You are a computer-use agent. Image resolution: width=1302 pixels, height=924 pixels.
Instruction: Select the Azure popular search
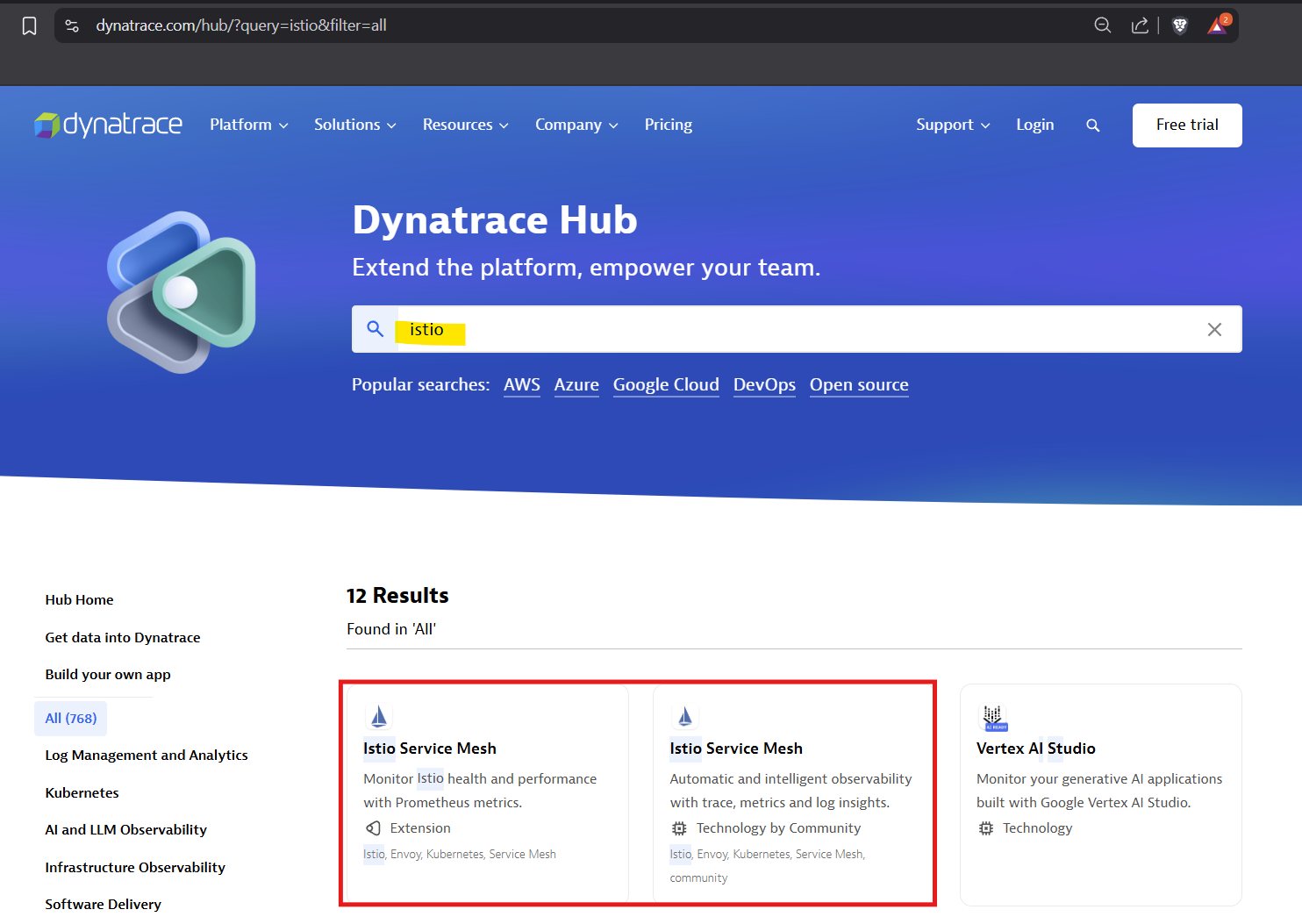click(x=576, y=384)
